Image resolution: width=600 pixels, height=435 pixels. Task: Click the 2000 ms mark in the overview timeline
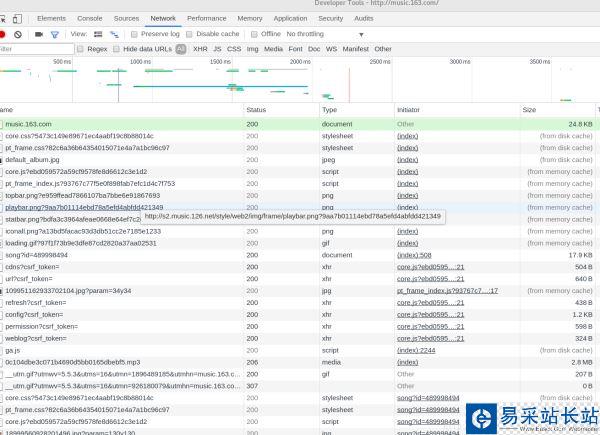[300, 62]
